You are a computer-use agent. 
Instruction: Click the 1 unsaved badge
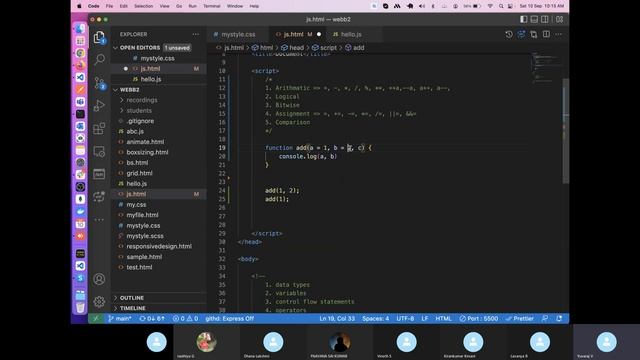pyautogui.click(x=177, y=48)
